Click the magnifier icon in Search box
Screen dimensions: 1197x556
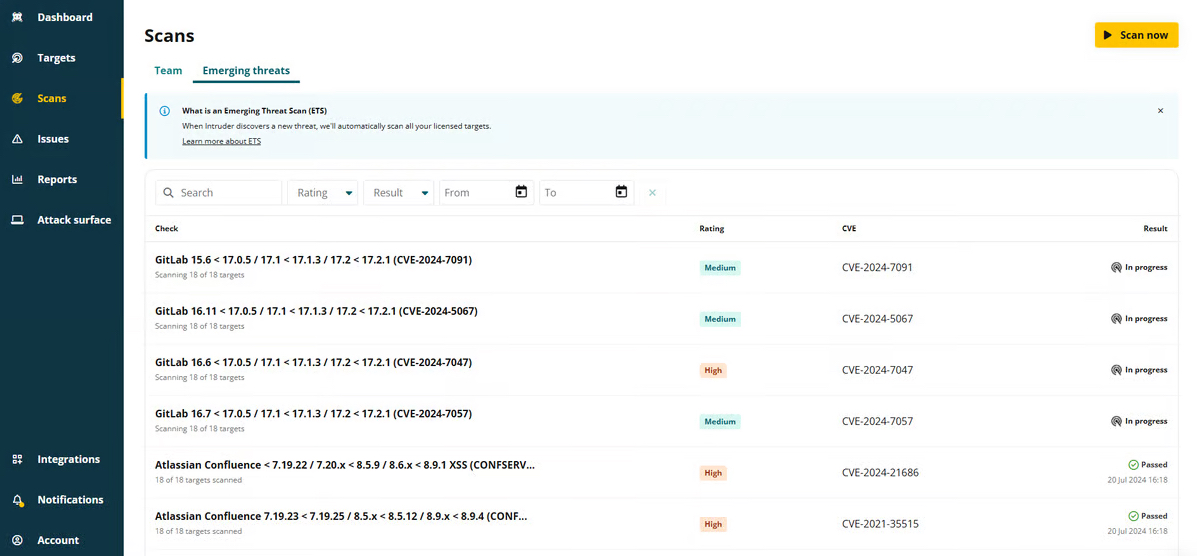tap(169, 192)
